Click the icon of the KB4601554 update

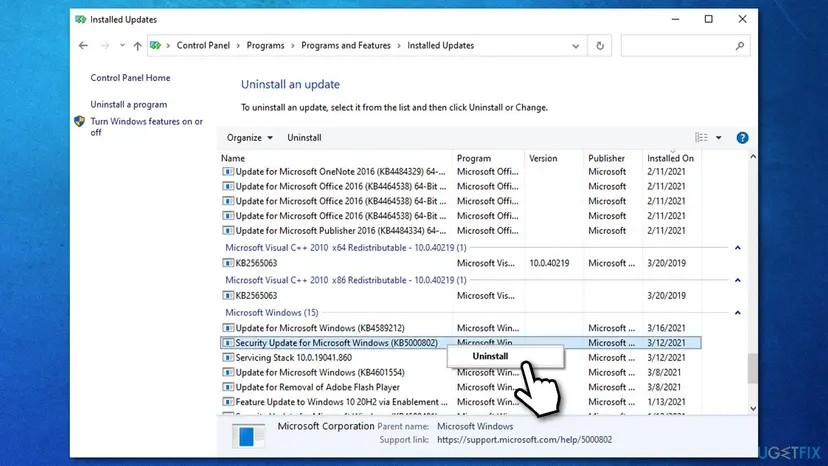coord(228,372)
